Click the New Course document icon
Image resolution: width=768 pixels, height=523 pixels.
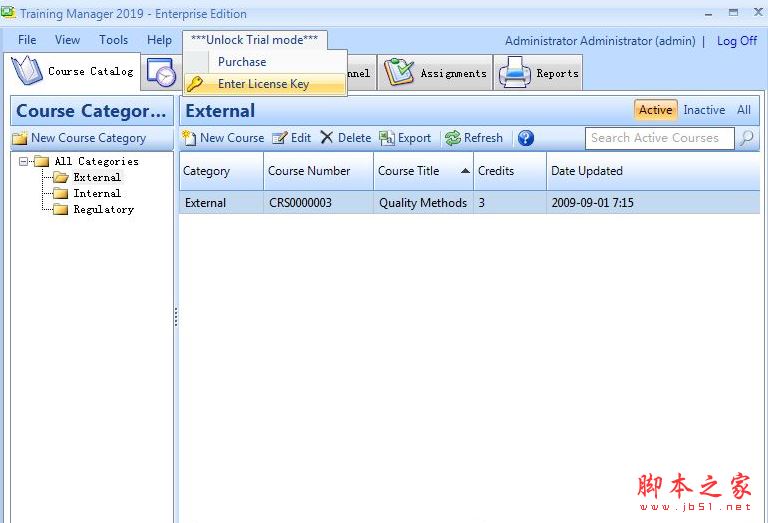[x=189, y=138]
